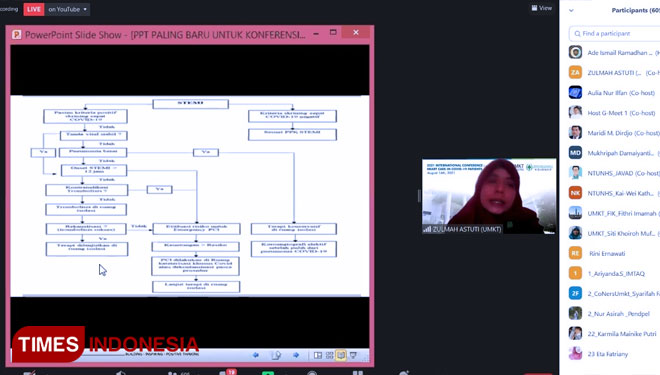Advance slide with blue right arrow
The height and width of the screenshot is (375, 660).
296,355
